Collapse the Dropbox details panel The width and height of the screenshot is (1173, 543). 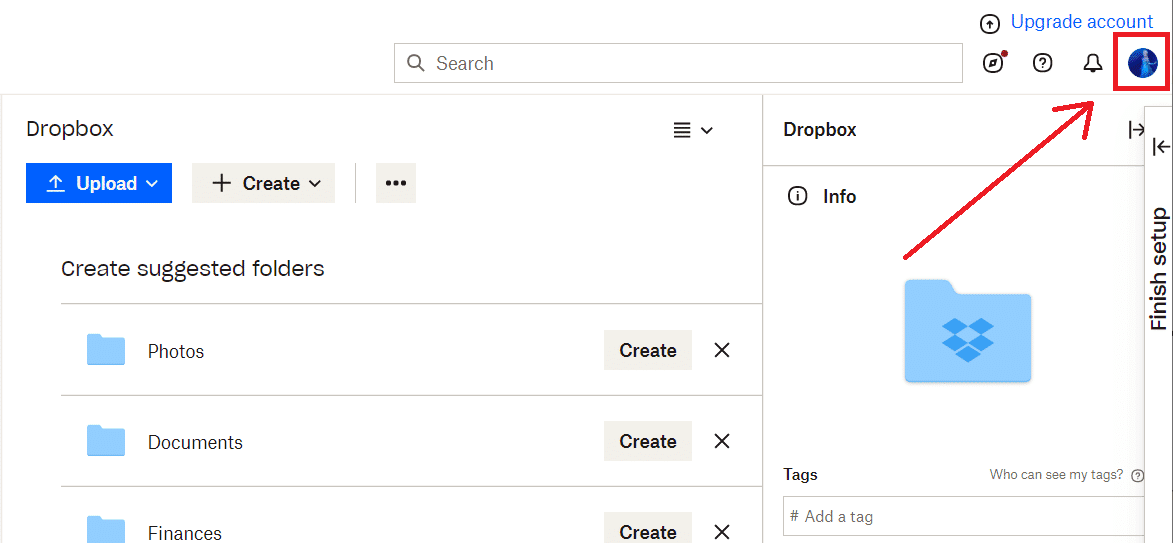[x=1136, y=130]
